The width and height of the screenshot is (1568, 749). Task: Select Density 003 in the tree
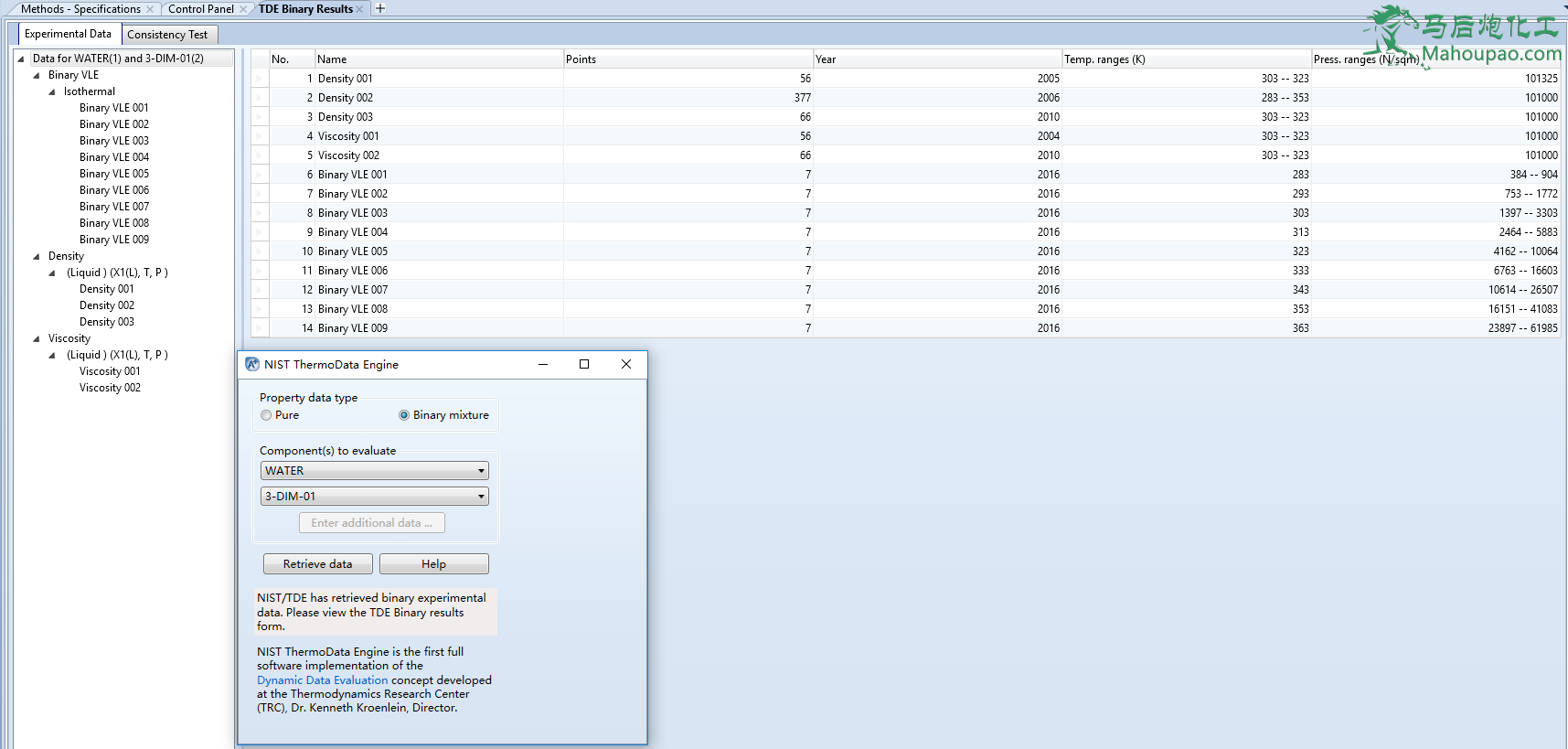pyautogui.click(x=107, y=322)
